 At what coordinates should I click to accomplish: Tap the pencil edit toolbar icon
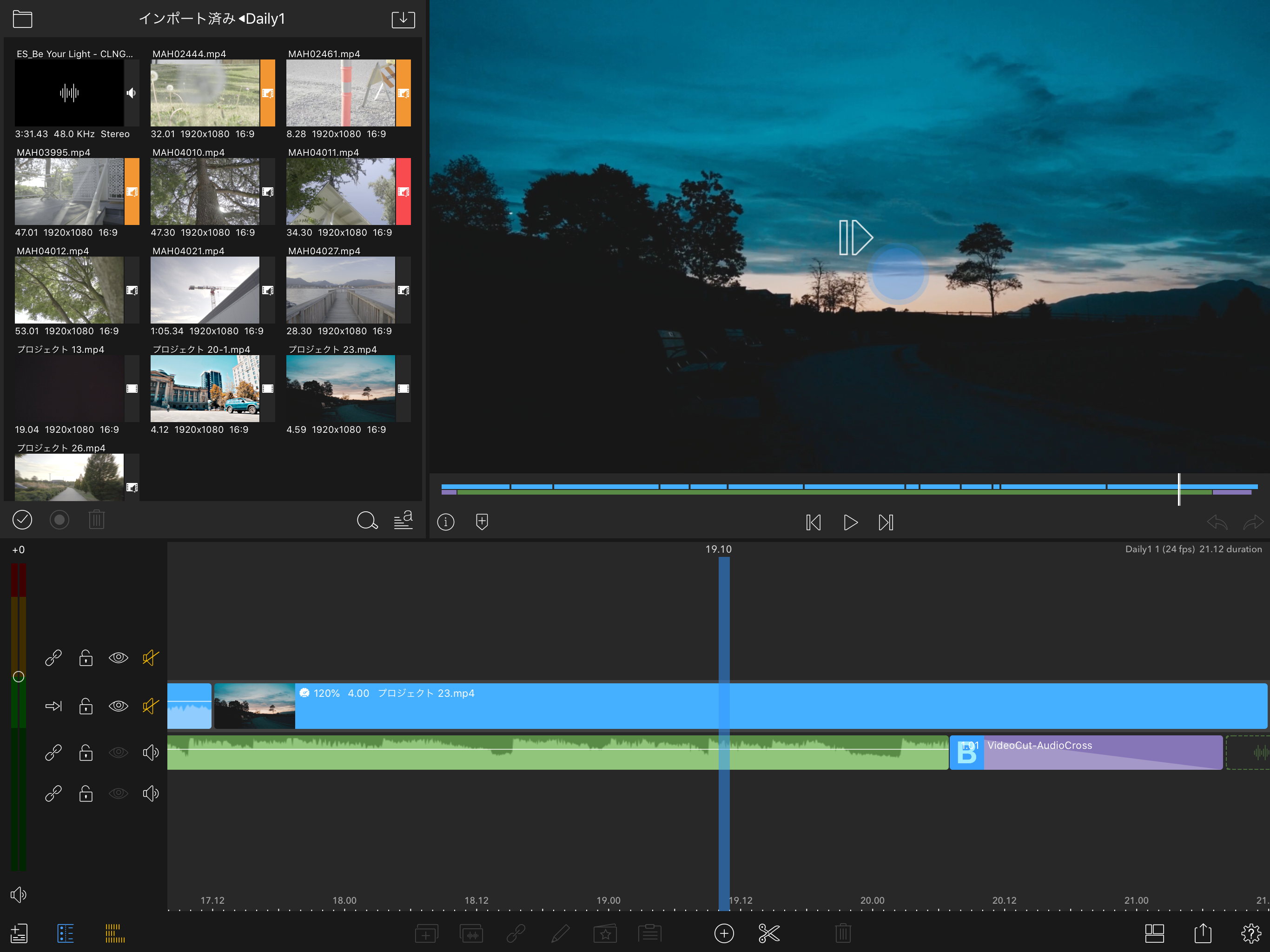(560, 933)
